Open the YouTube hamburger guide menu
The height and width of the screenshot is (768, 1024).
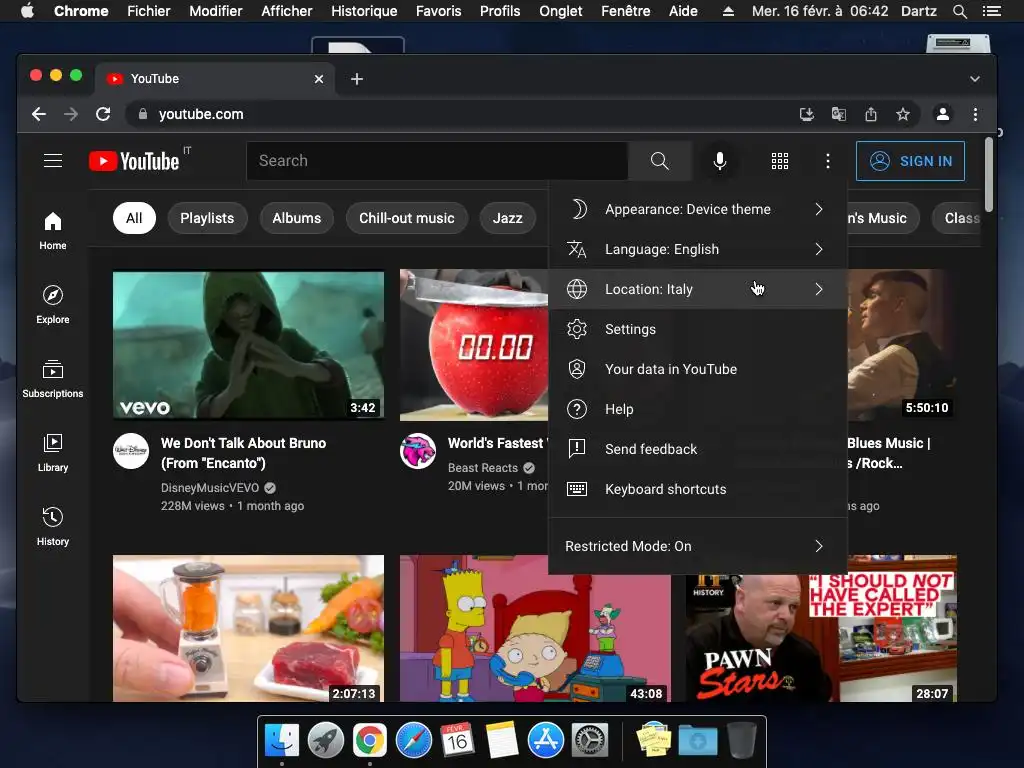coord(53,161)
